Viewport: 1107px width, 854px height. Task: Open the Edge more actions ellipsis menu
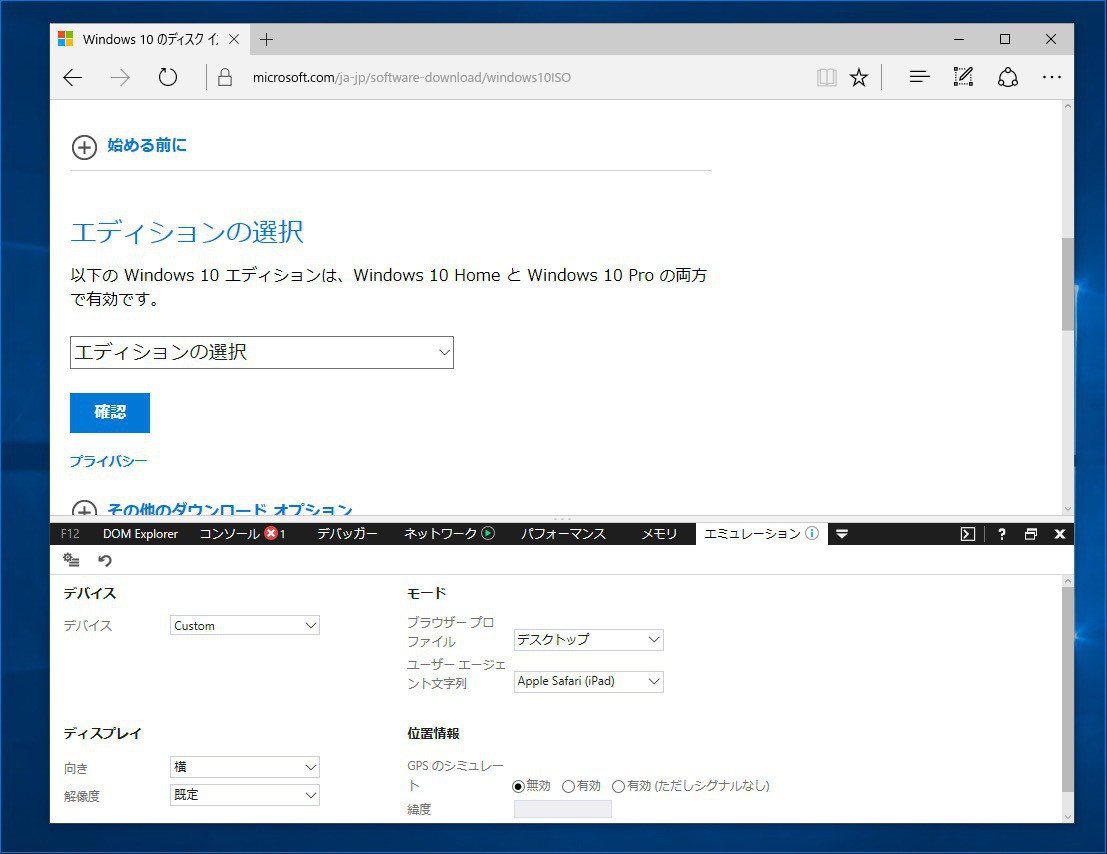pos(1051,77)
